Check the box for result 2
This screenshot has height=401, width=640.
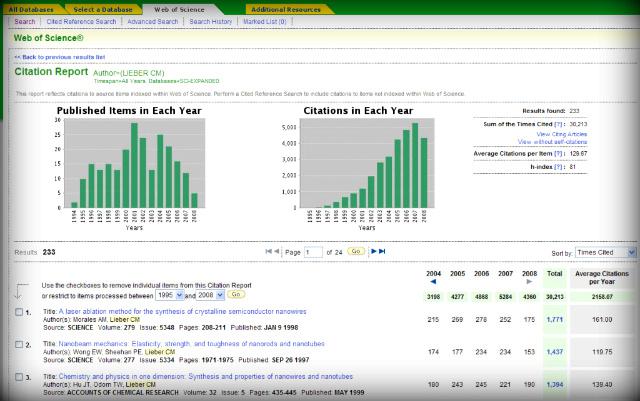[19, 344]
